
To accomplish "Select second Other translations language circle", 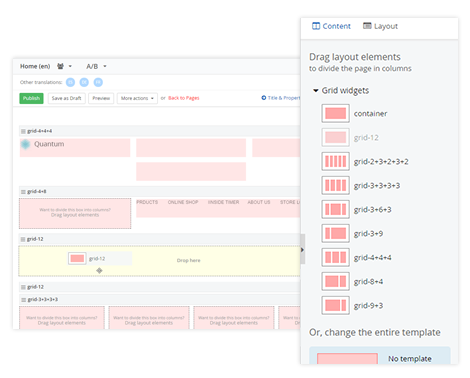I will [84, 82].
